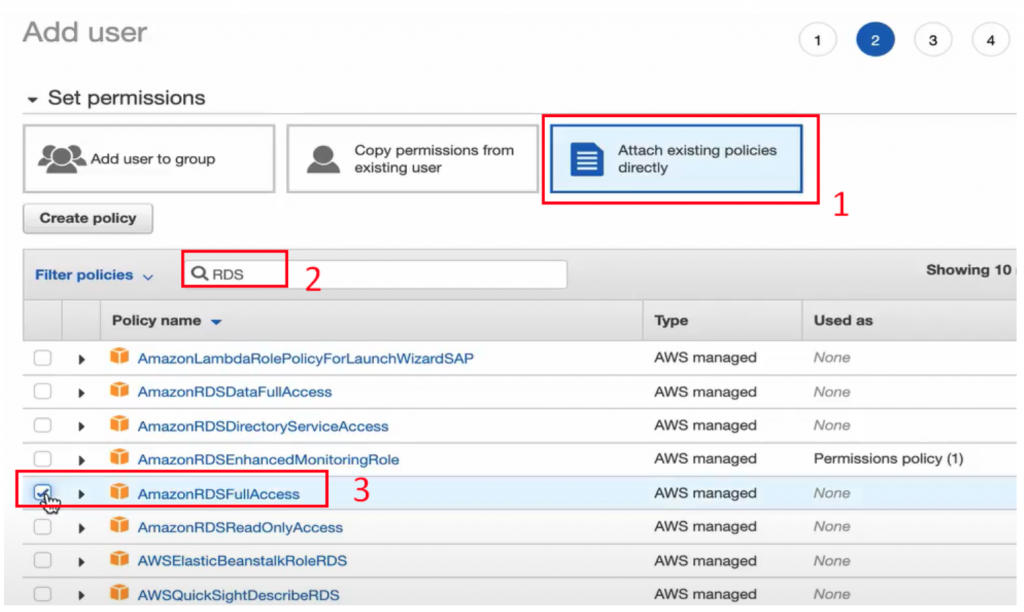The width and height of the screenshot is (1024, 612).
Task: Open the Filter policies dropdown
Action: (x=94, y=275)
